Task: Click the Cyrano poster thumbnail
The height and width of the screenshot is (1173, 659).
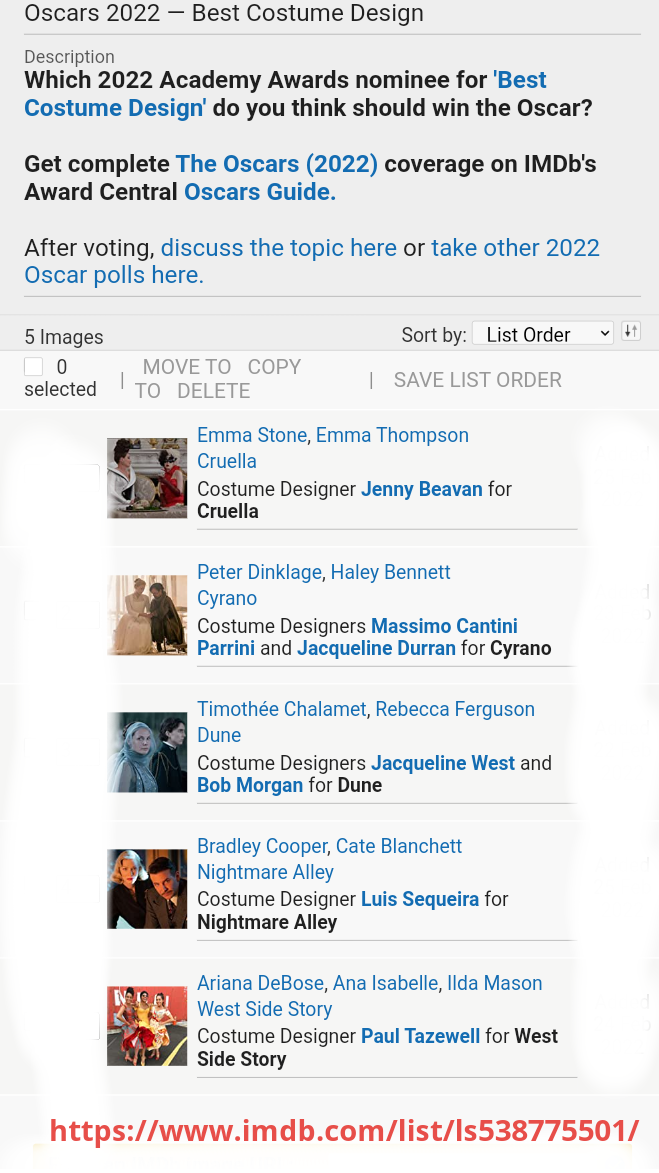Action: pos(147,615)
